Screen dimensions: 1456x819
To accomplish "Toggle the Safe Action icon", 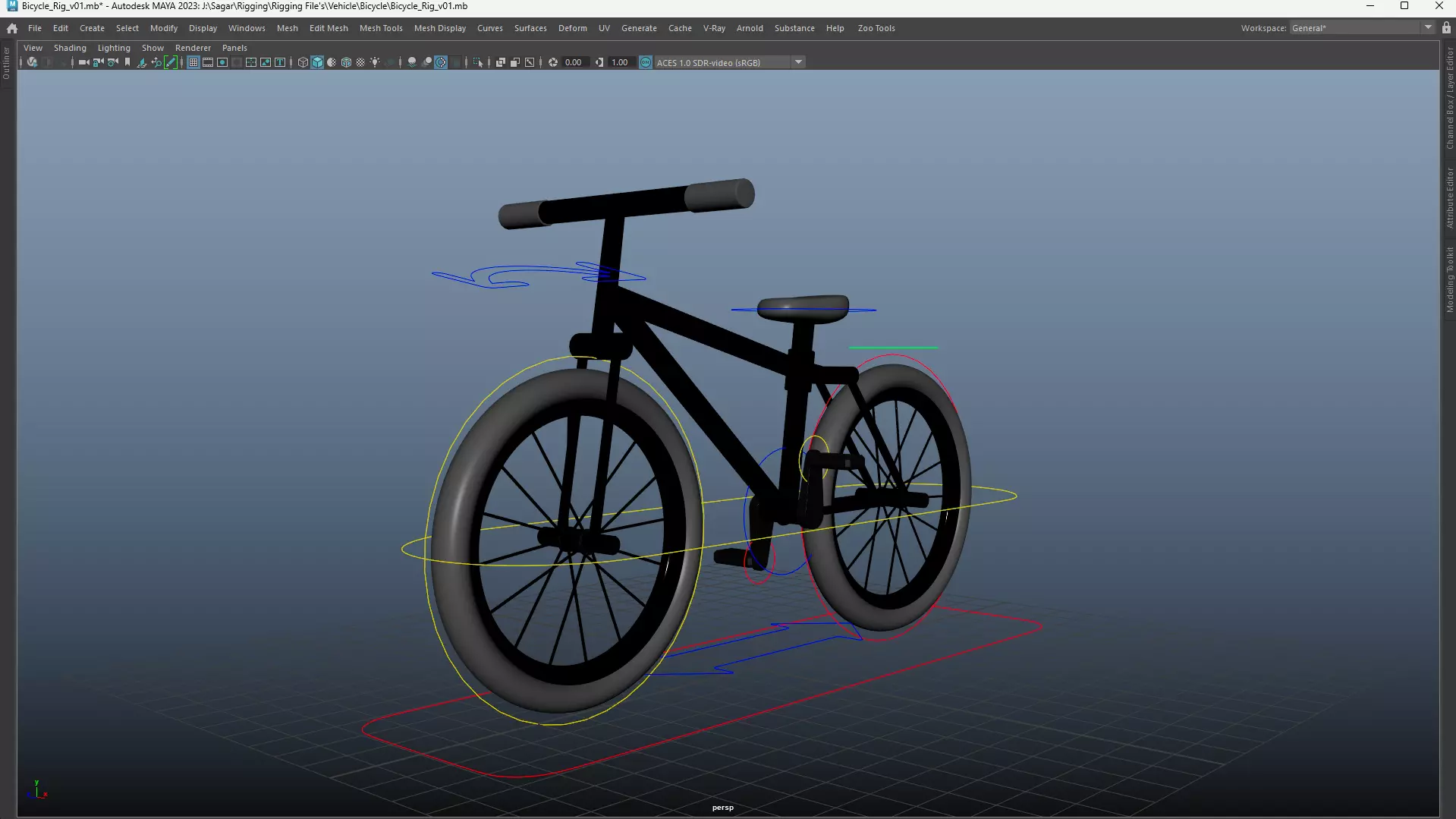I will pyautogui.click(x=266, y=62).
